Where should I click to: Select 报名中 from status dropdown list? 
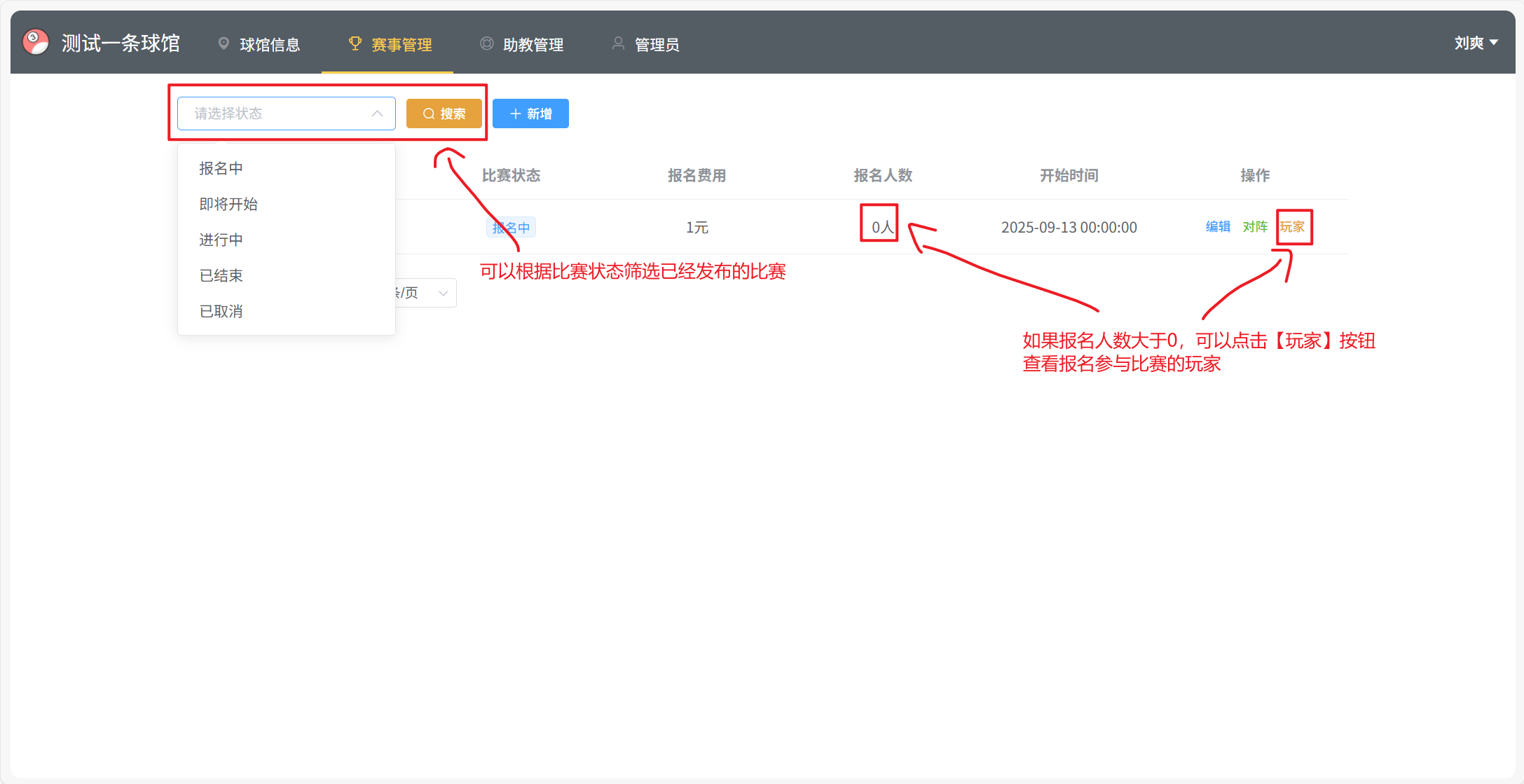pos(221,168)
